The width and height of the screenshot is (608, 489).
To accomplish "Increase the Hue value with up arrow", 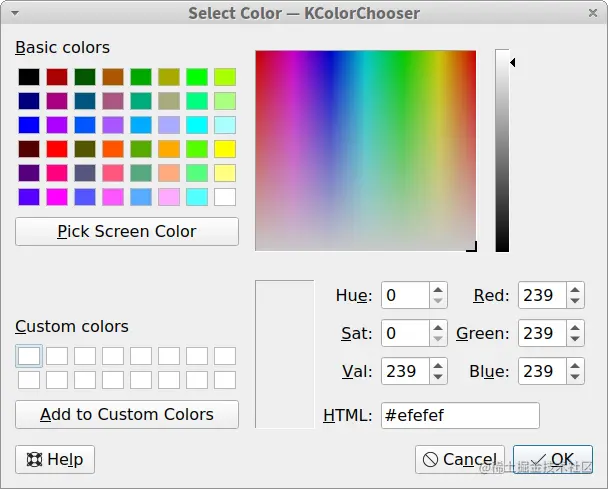I will [438, 289].
